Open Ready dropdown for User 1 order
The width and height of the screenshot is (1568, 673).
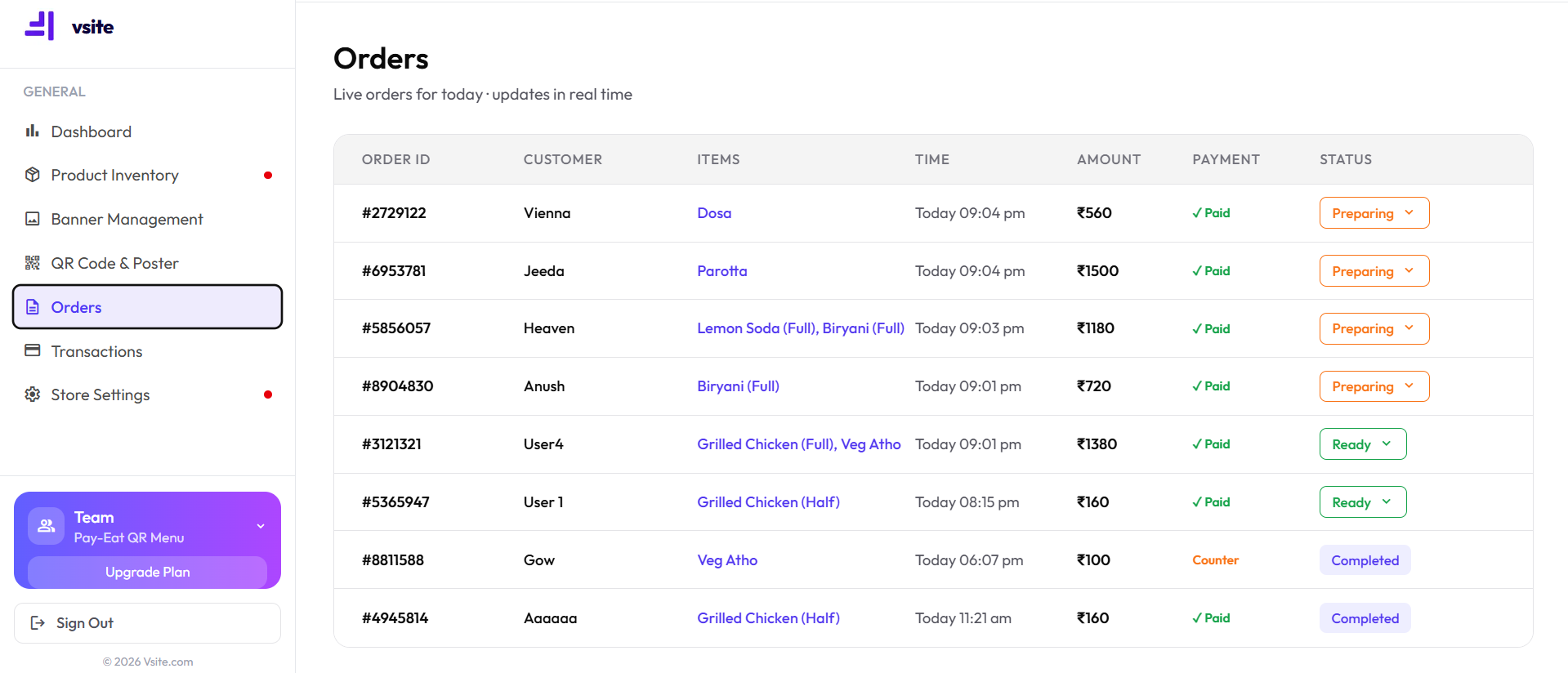click(x=1363, y=502)
